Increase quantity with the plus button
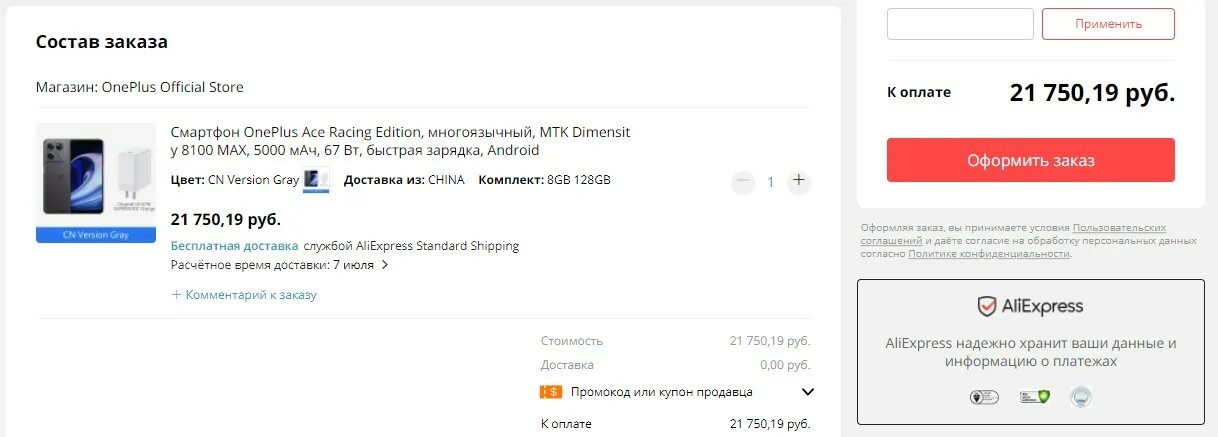This screenshot has width=1218, height=437. (798, 182)
